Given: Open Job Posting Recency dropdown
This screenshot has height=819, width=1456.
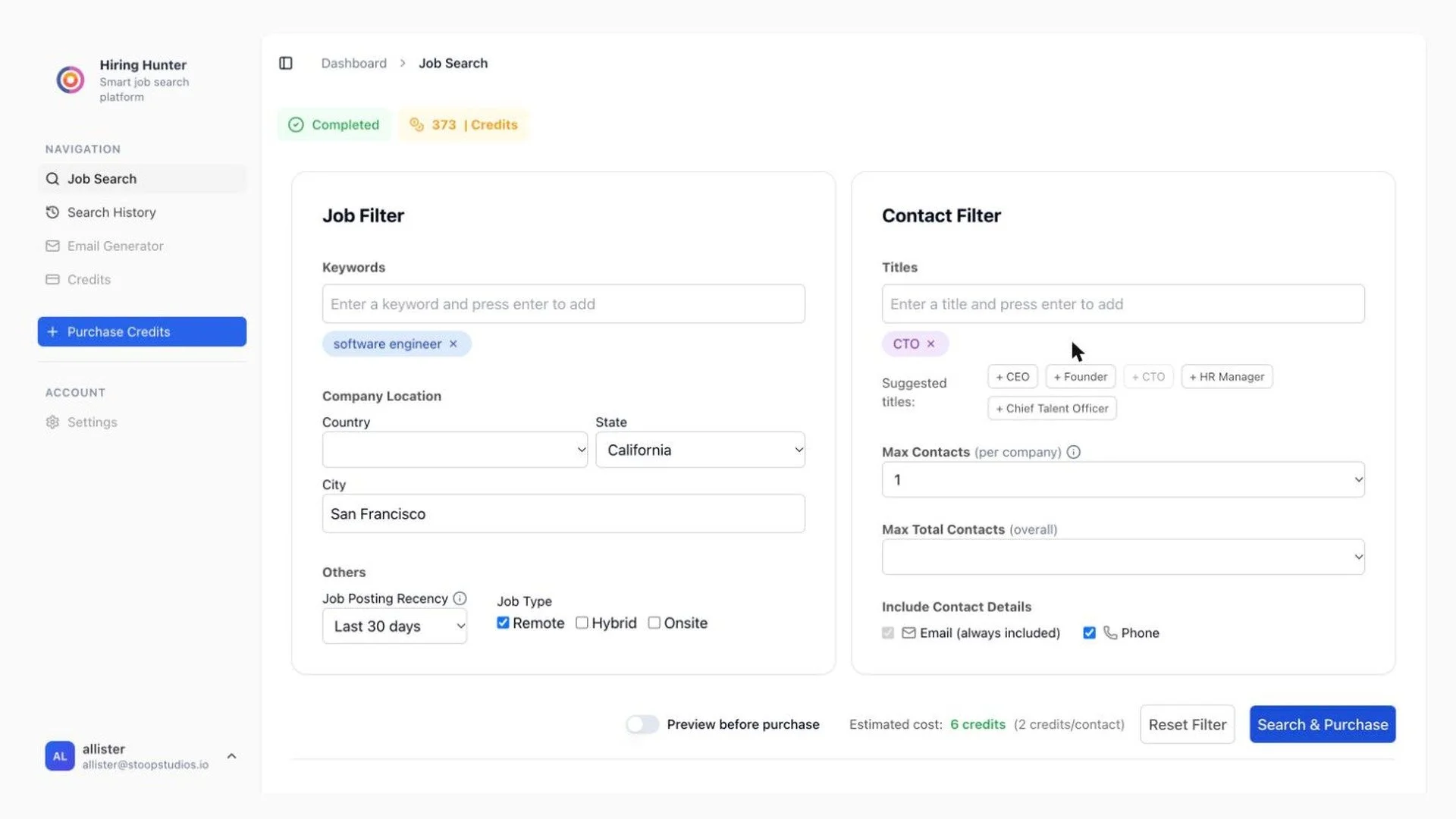Looking at the screenshot, I should click(394, 626).
